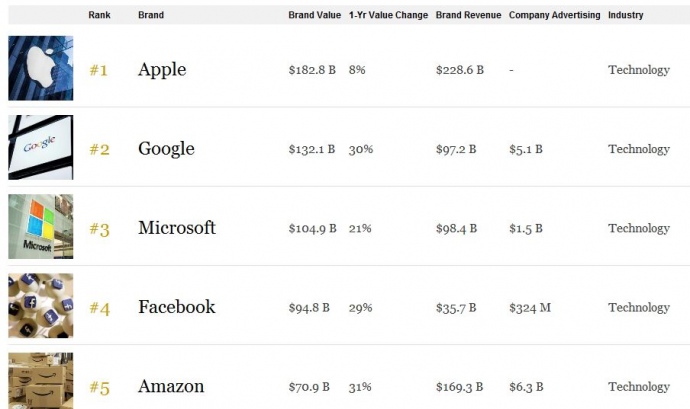The image size is (690, 409).
Task: Click Facebook's $324 M advertising figure
Action: [530, 307]
